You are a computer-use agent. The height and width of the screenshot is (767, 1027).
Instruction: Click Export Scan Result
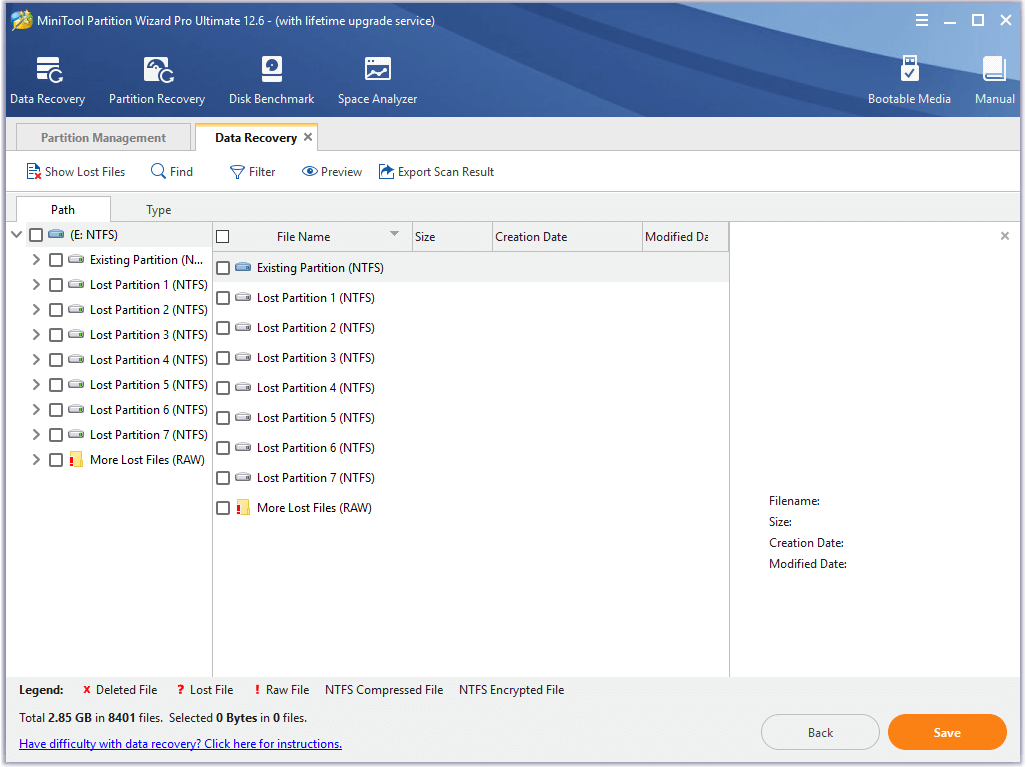point(436,172)
